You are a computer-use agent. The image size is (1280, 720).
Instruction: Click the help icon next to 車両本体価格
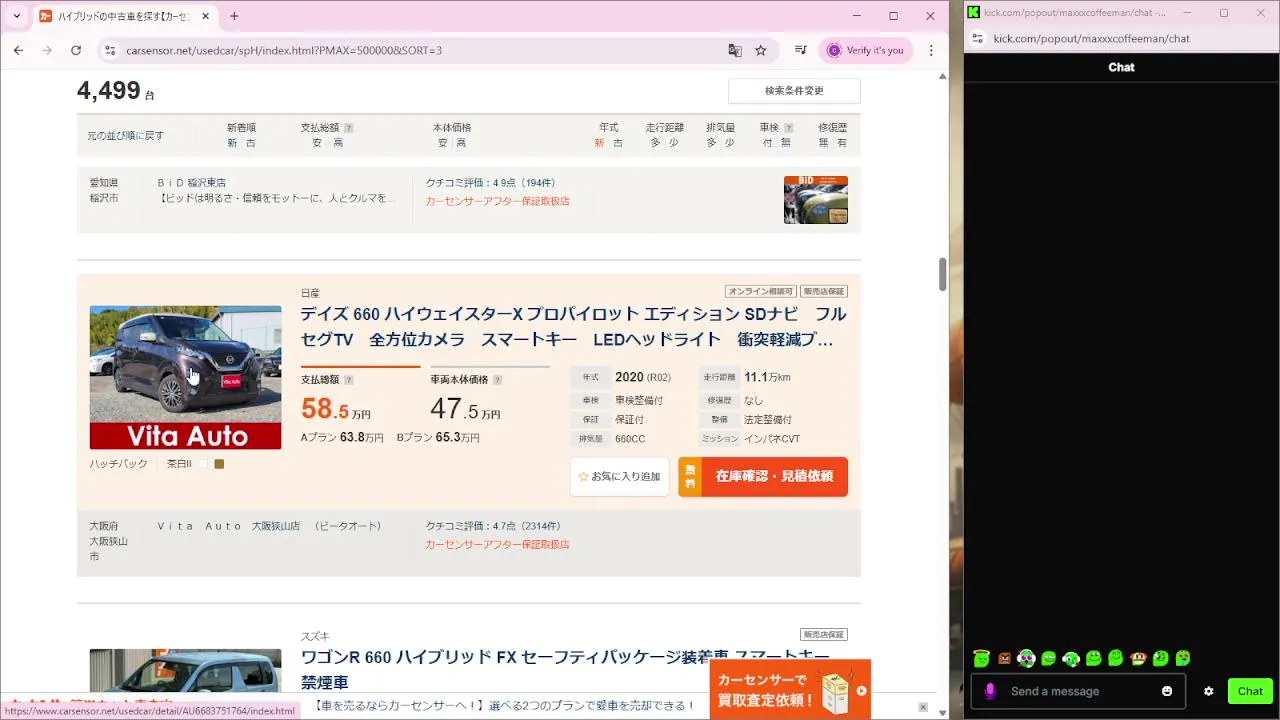[497, 380]
